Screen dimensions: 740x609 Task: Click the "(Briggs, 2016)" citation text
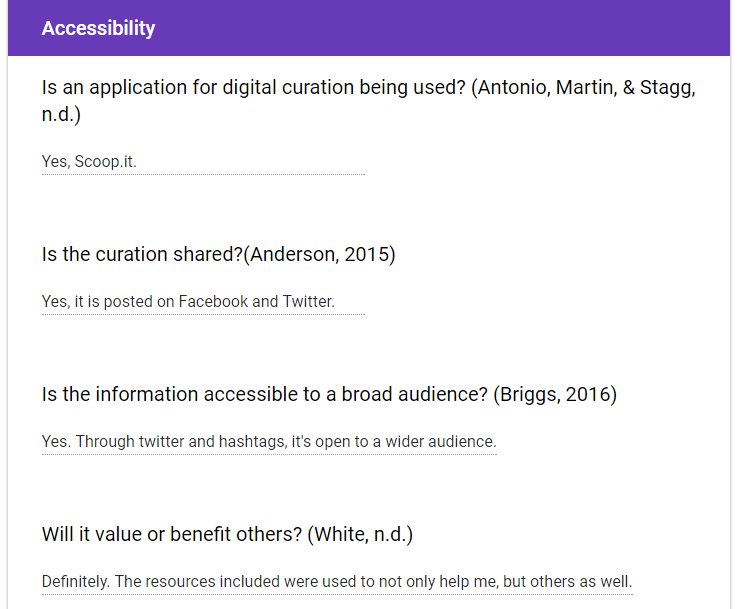(555, 395)
